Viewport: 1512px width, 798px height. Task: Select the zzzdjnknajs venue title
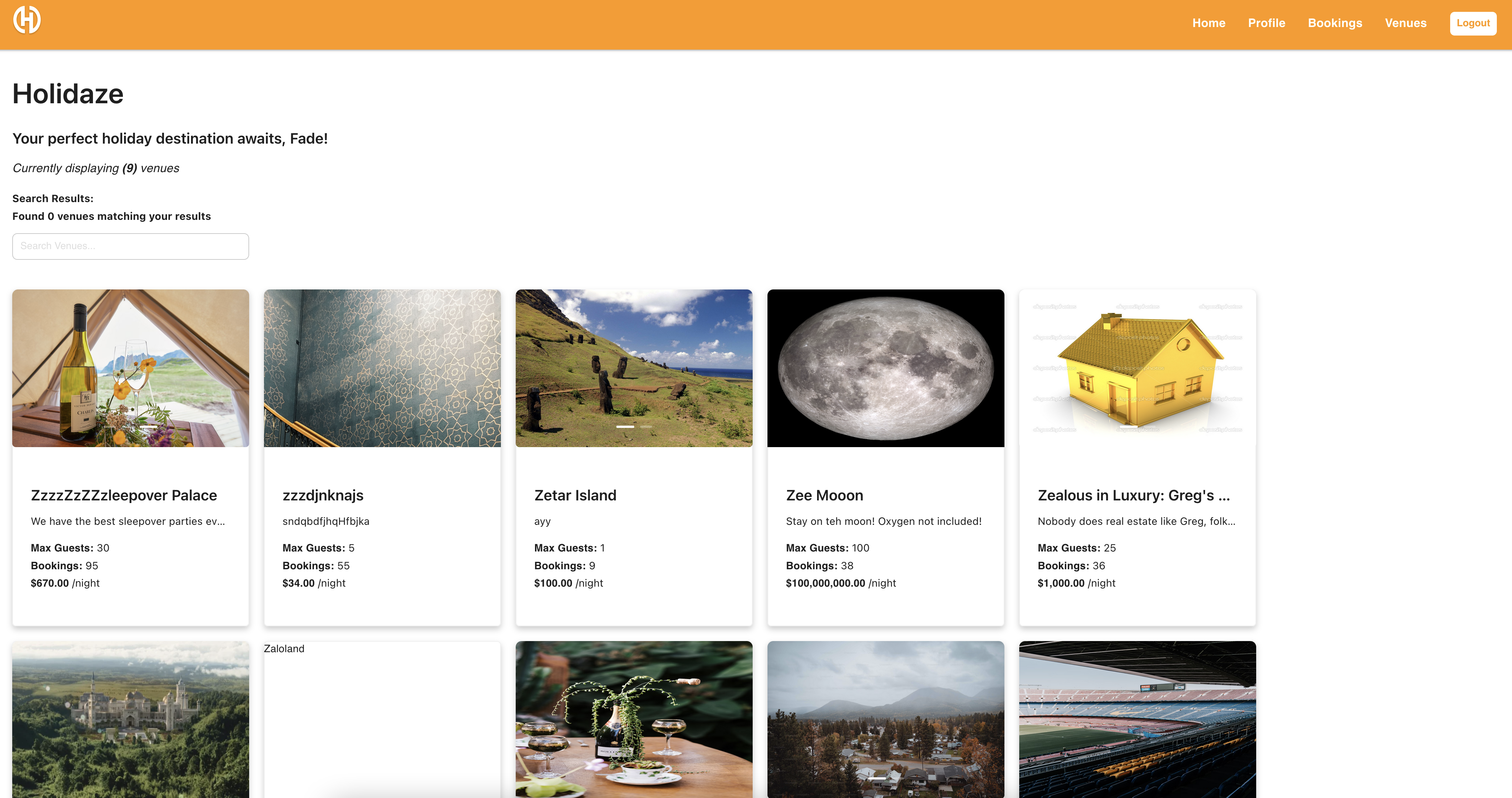[323, 495]
